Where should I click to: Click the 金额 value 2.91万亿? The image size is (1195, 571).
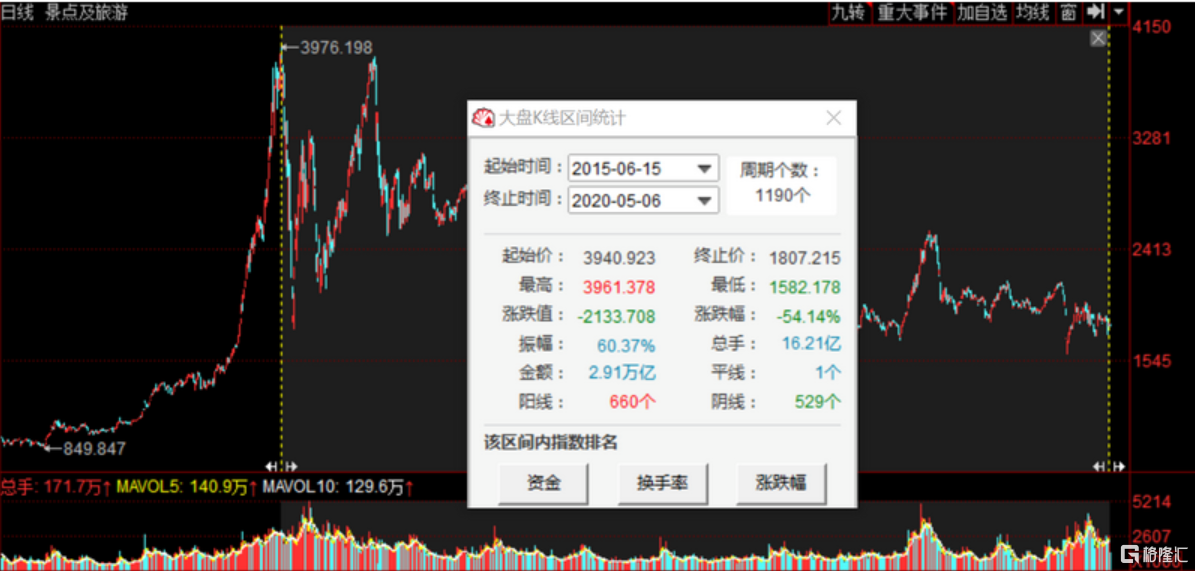pos(622,374)
